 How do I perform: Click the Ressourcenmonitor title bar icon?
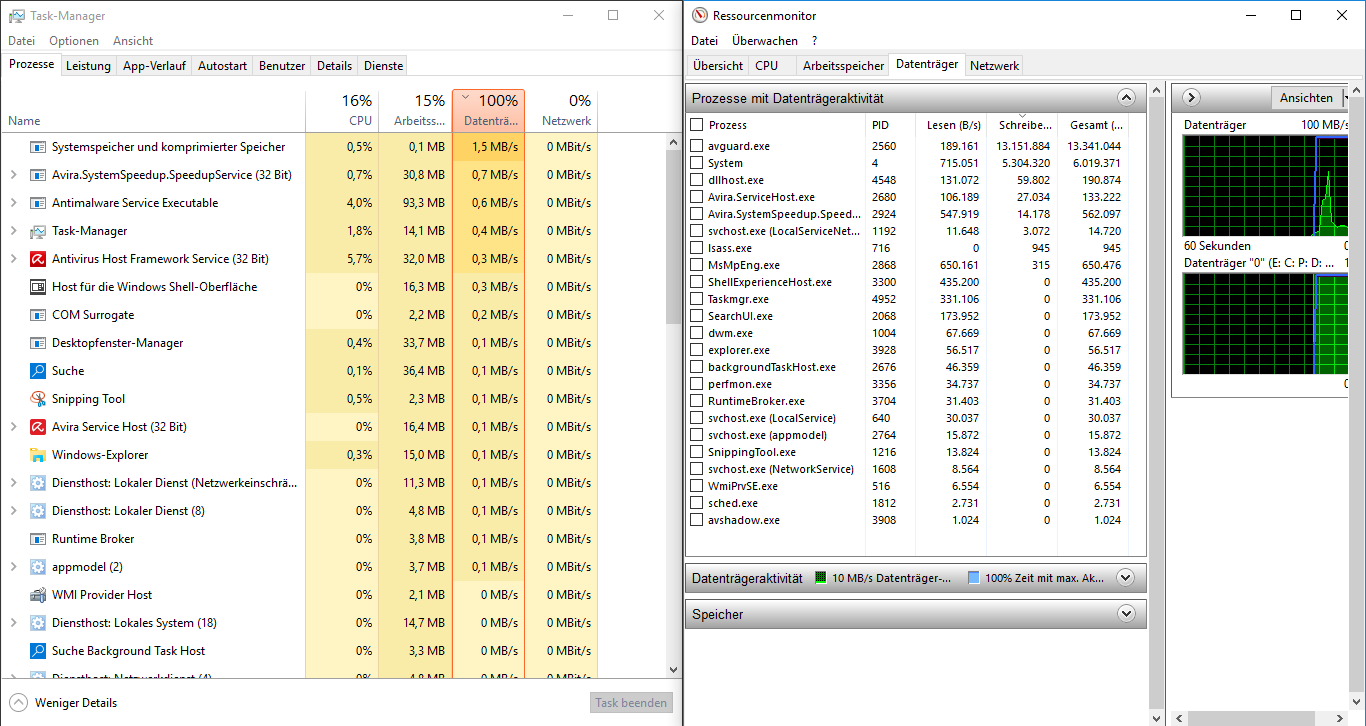point(699,16)
